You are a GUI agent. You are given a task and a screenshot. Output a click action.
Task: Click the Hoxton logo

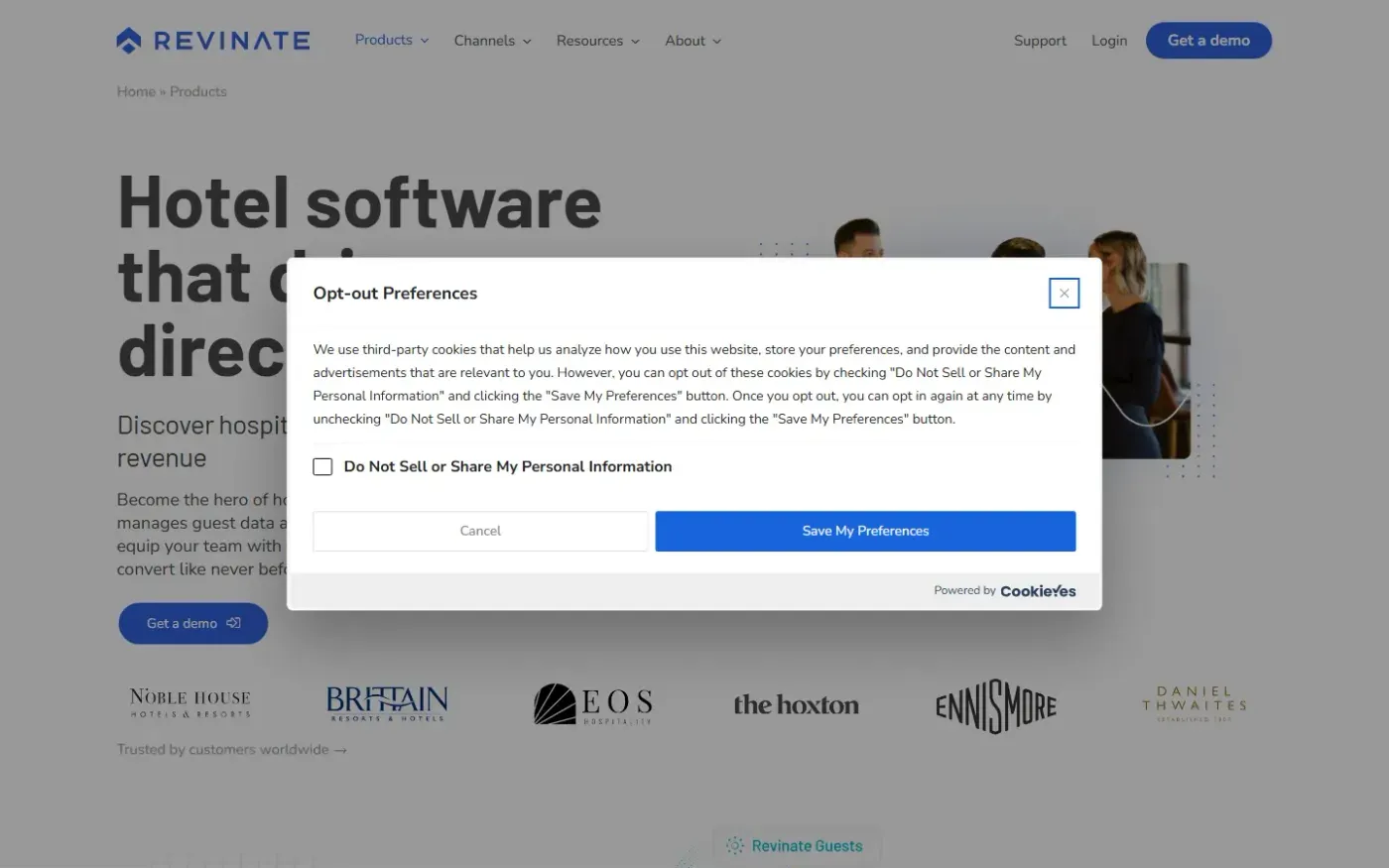pos(796,705)
